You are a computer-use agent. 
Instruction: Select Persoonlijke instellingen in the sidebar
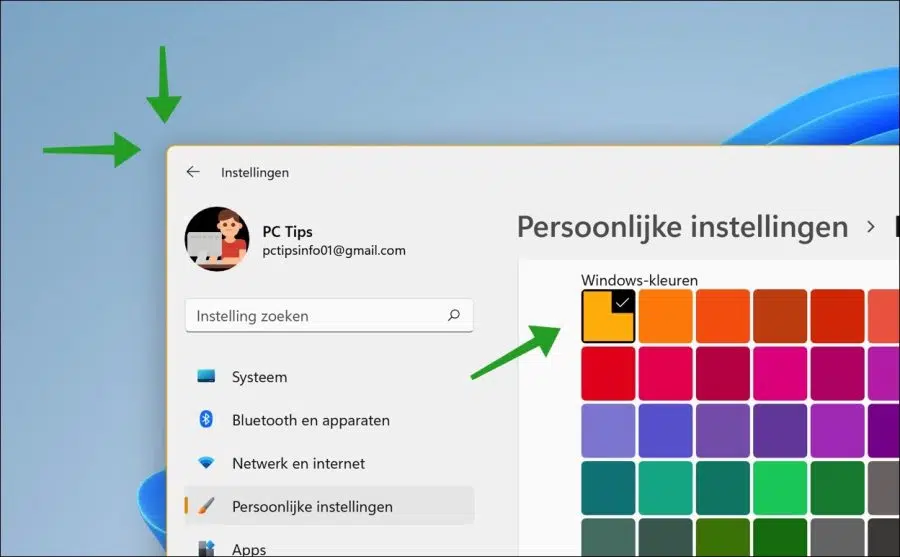click(x=329, y=506)
